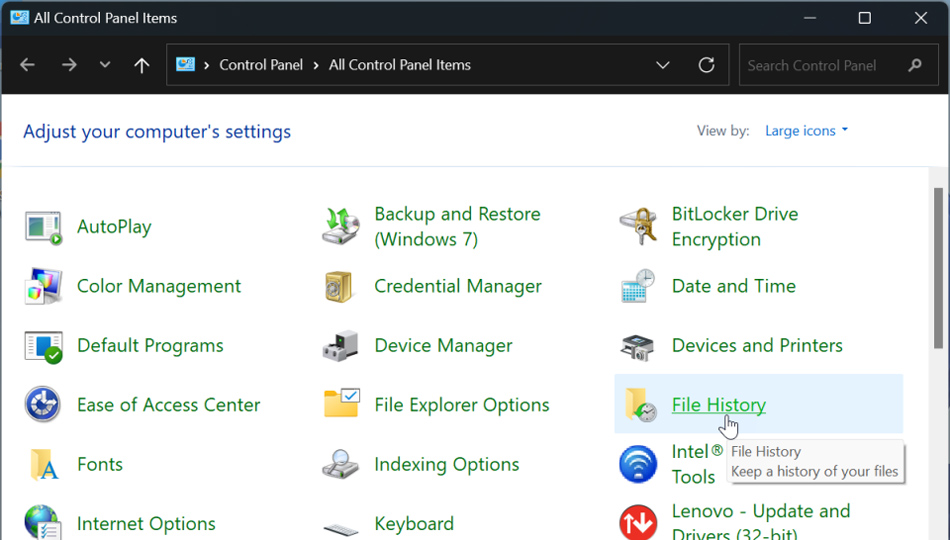Click the Color Management icon
Viewport: 950px width, 540px height.
point(43,287)
